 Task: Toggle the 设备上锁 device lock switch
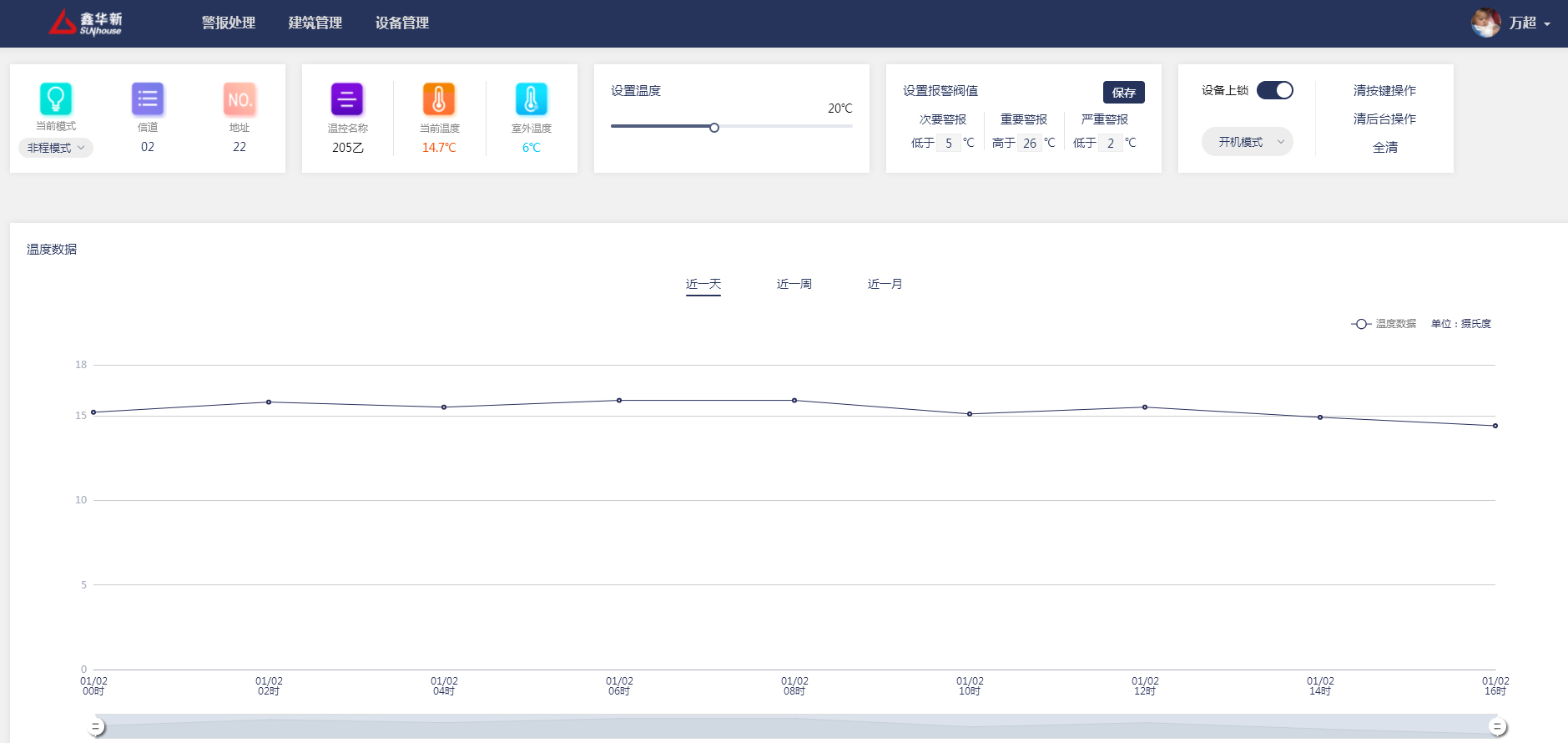(1274, 90)
